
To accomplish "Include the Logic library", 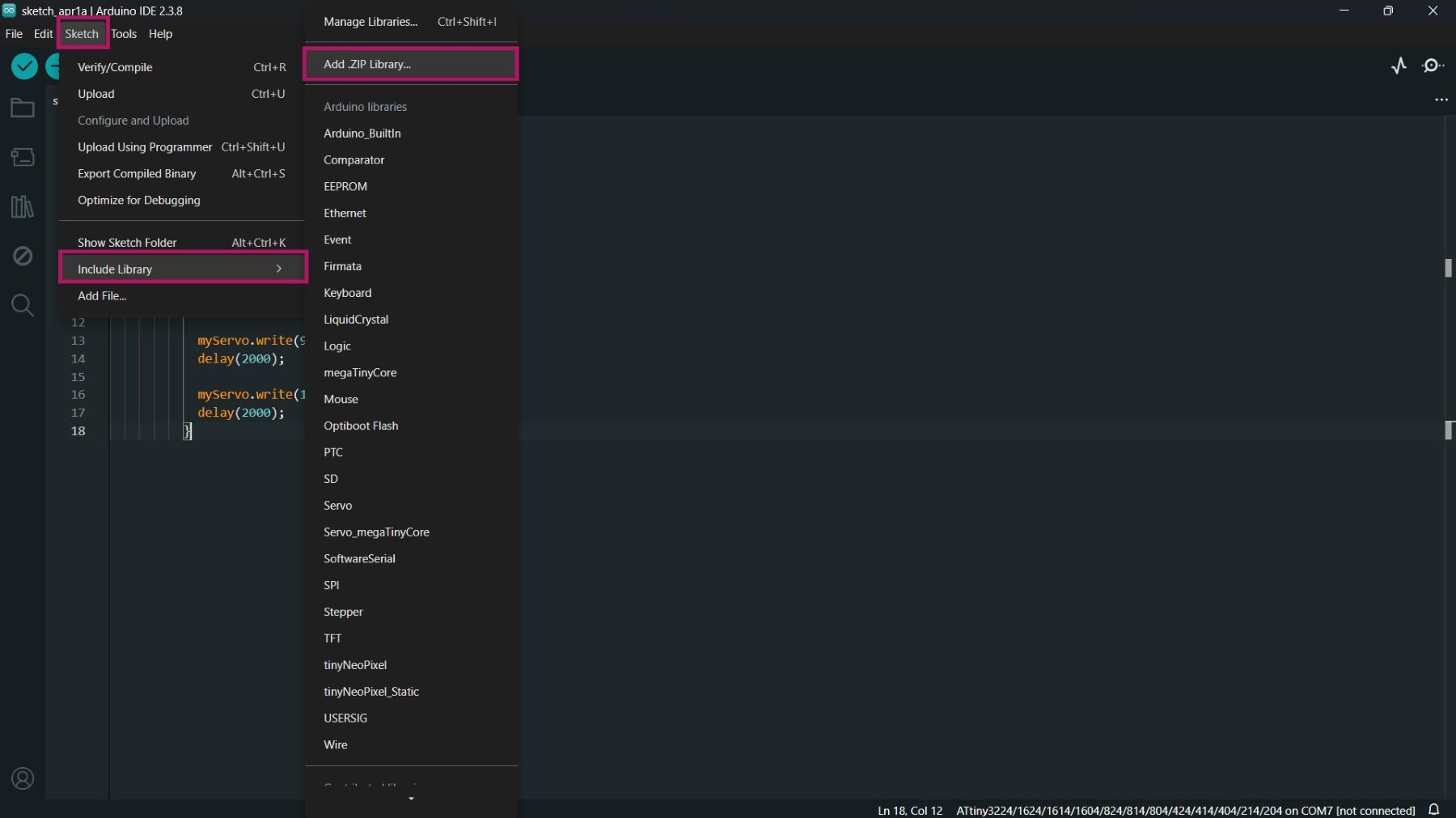I will click(x=411, y=346).
